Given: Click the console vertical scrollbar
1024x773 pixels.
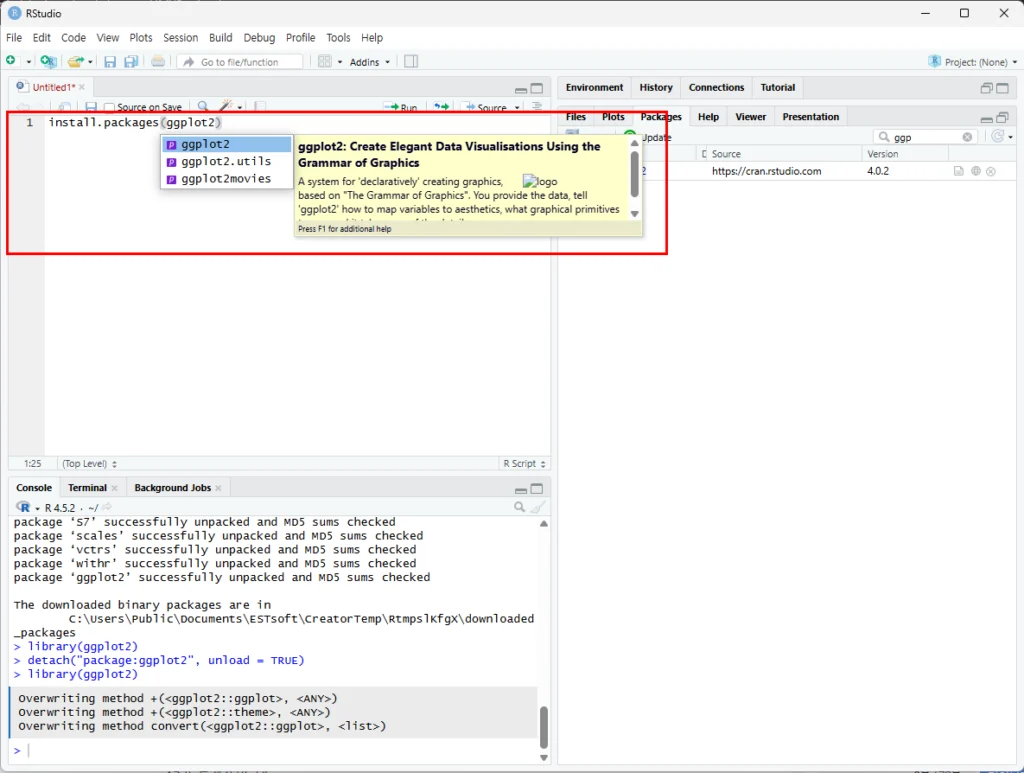Looking at the screenshot, I should pyautogui.click(x=544, y=727).
